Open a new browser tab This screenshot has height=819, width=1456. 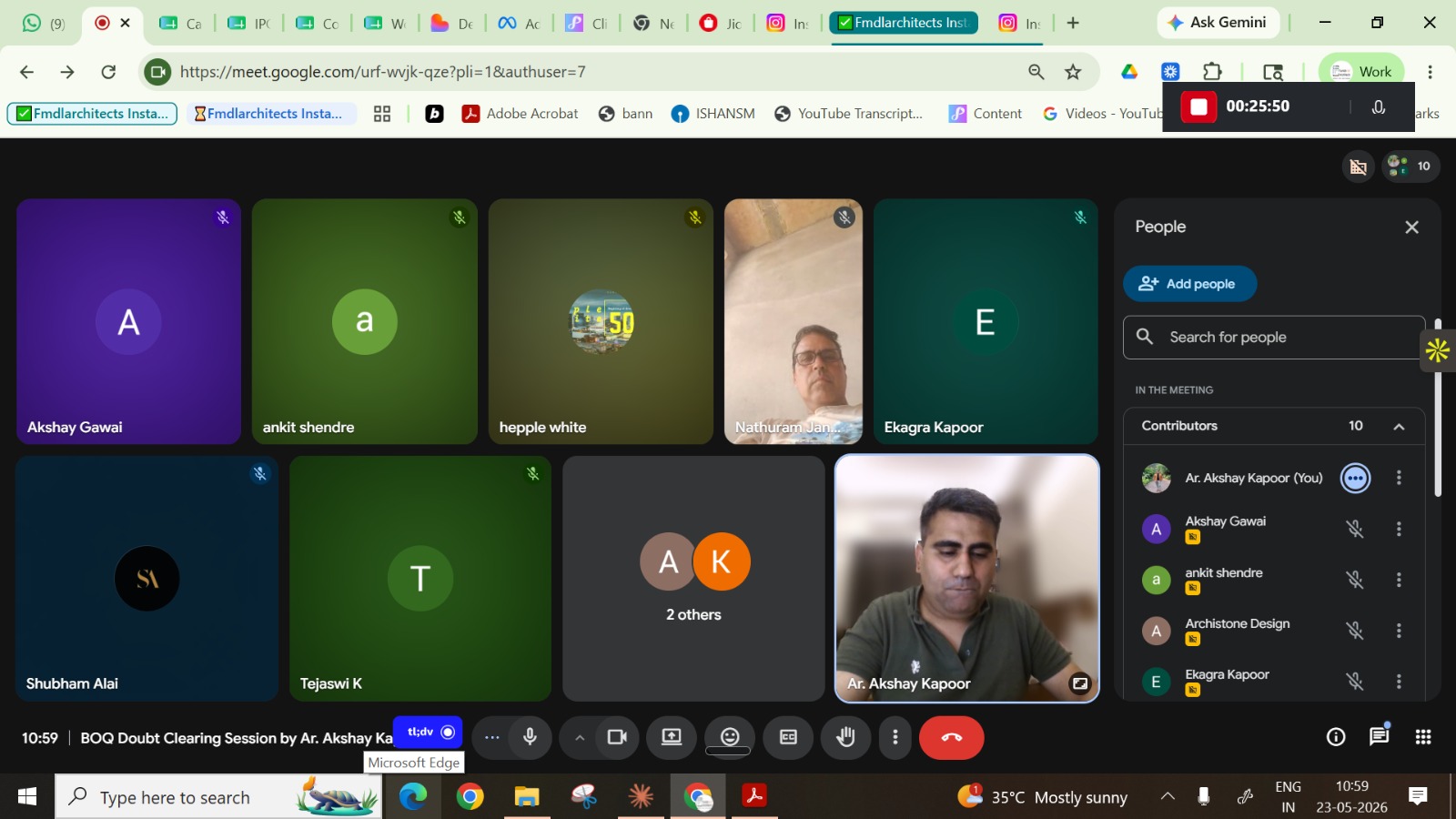(1073, 23)
